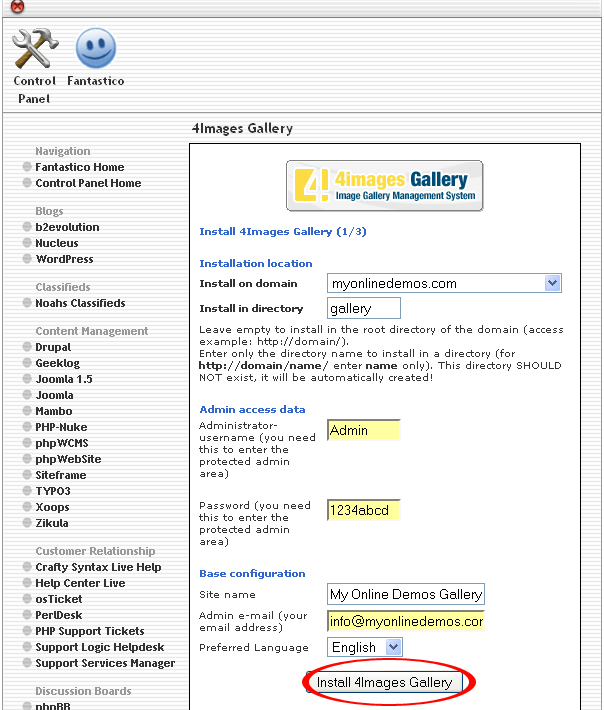Click the red close icon at top-left

[x=17, y=6]
